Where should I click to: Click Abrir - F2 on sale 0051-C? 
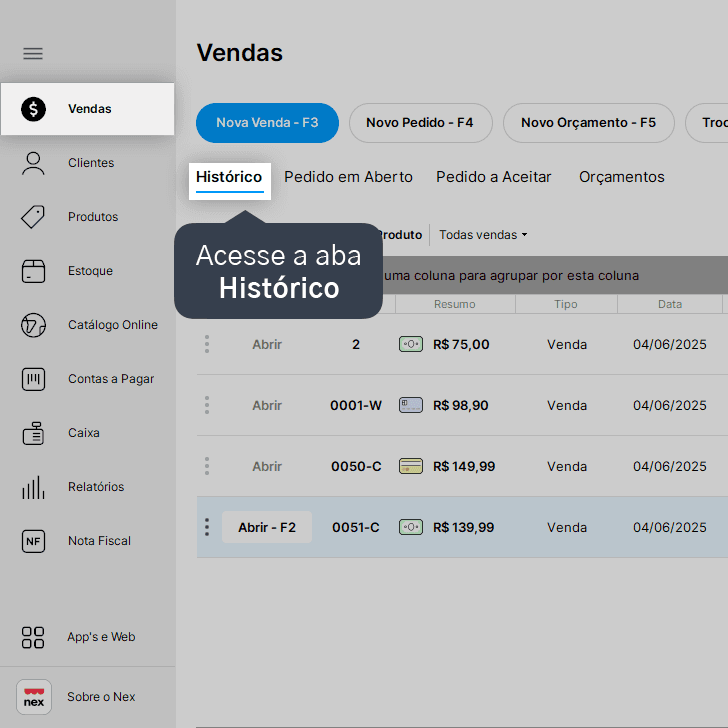pos(267,527)
